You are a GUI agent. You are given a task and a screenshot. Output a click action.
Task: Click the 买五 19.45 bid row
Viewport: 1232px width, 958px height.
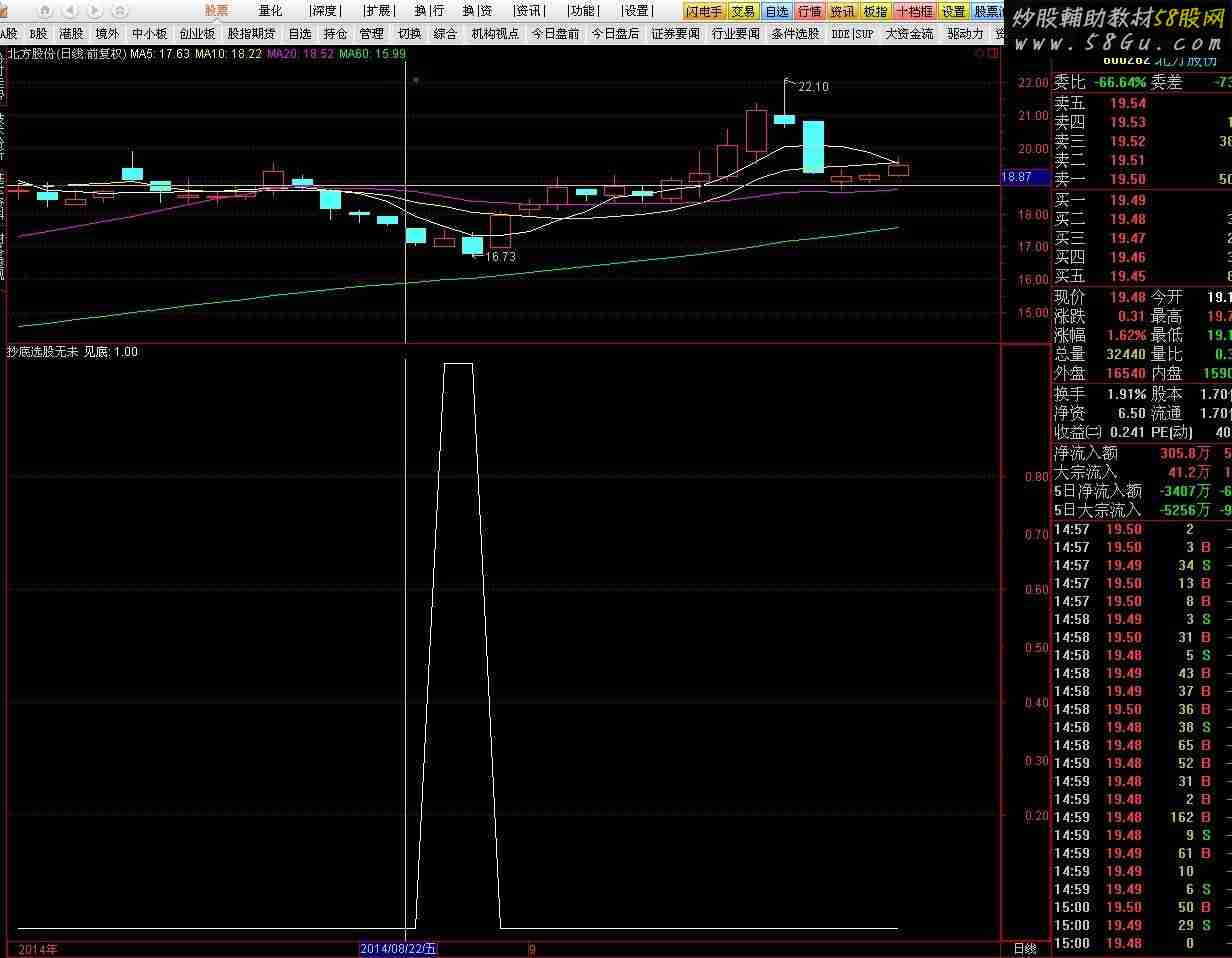[x=1142, y=276]
